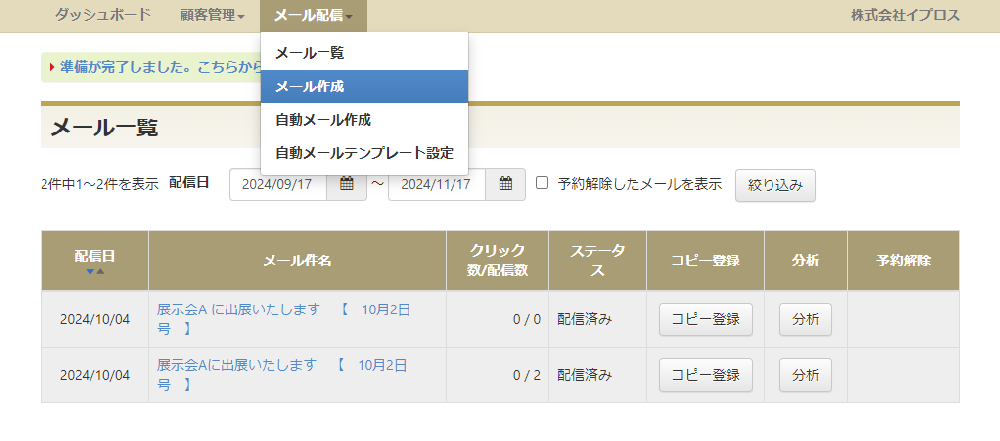Select メール一覧 from the dropdown menu
The width and height of the screenshot is (1000, 441).
(309, 52)
